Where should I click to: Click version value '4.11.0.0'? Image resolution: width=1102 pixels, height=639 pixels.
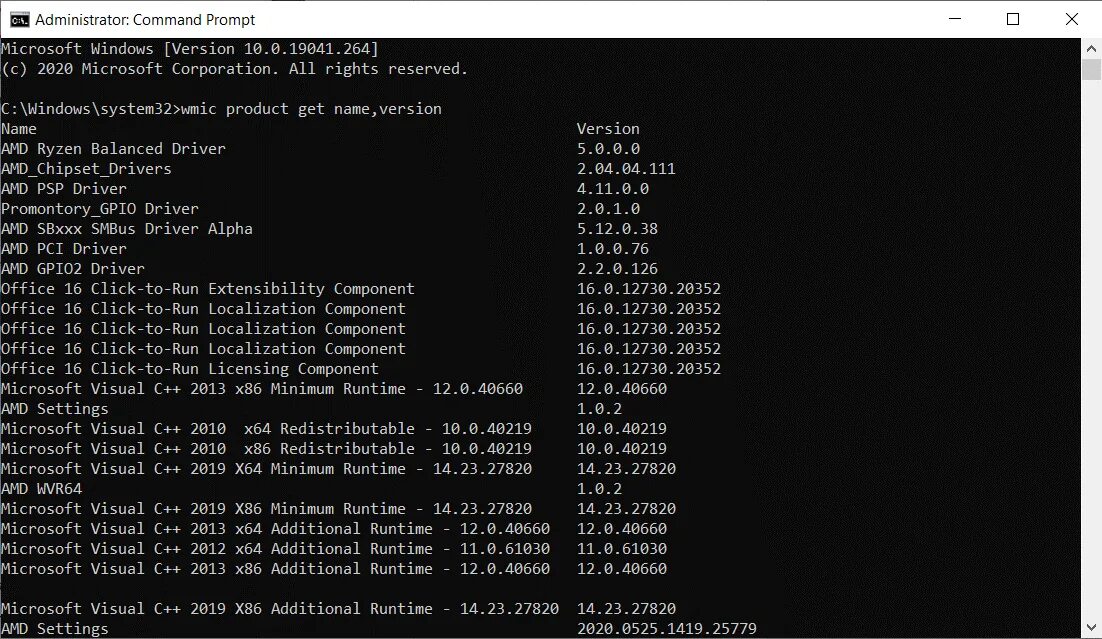tap(613, 189)
